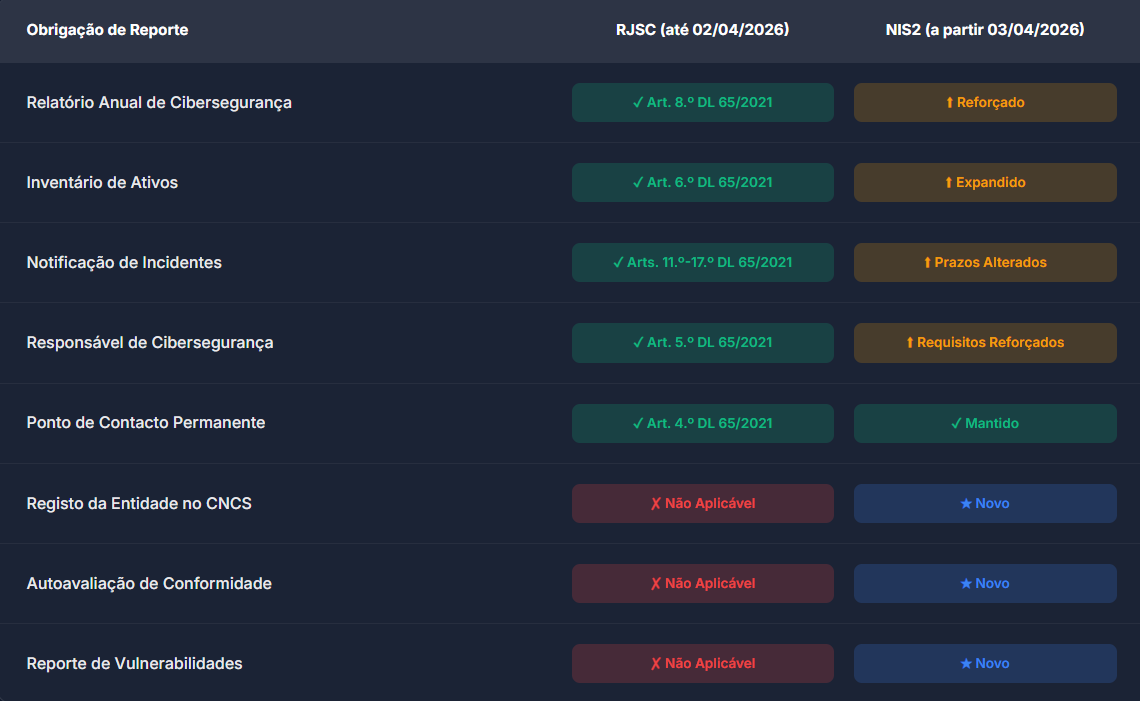Image resolution: width=1140 pixels, height=701 pixels.
Task: Click the 'Art. 5.º DL 65/2021' badge
Action: 702,342
